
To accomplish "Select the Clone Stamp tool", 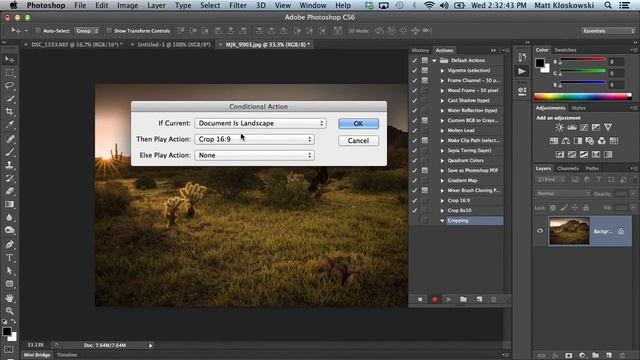I will pos(9,165).
